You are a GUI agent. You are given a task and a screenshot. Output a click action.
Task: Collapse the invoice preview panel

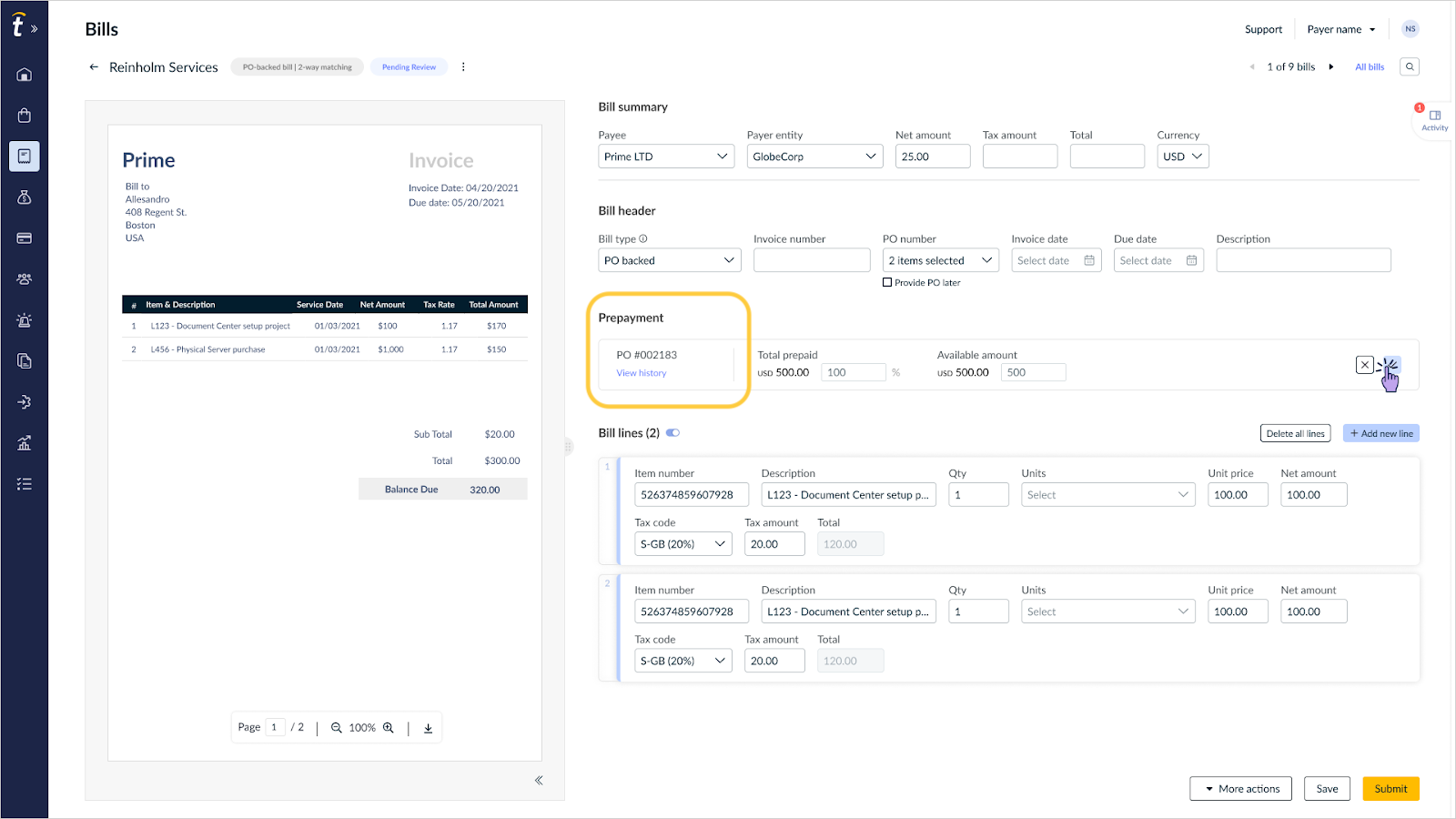click(539, 780)
